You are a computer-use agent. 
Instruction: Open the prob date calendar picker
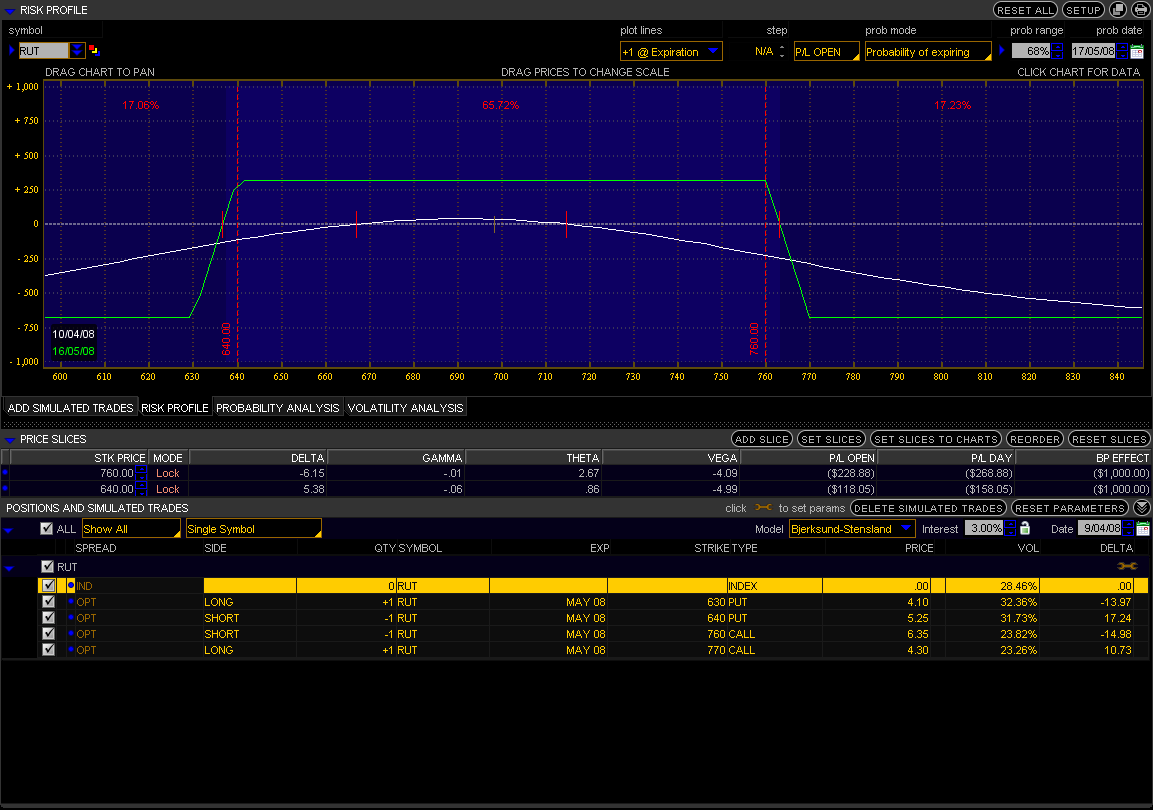pos(1137,51)
